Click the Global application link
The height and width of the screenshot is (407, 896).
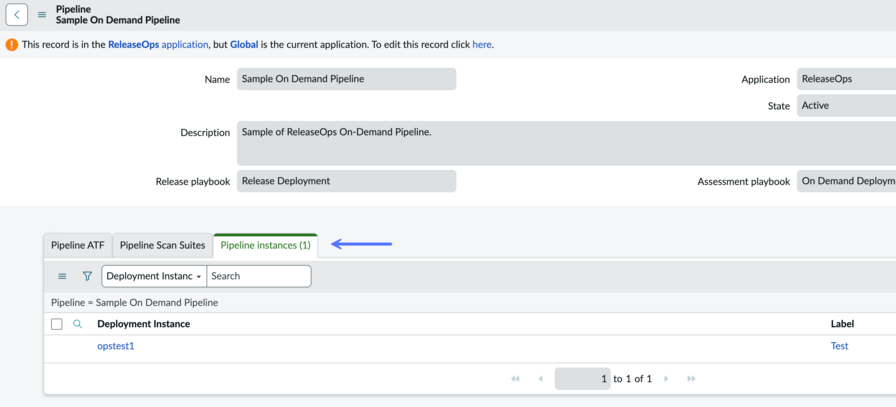pos(244,45)
